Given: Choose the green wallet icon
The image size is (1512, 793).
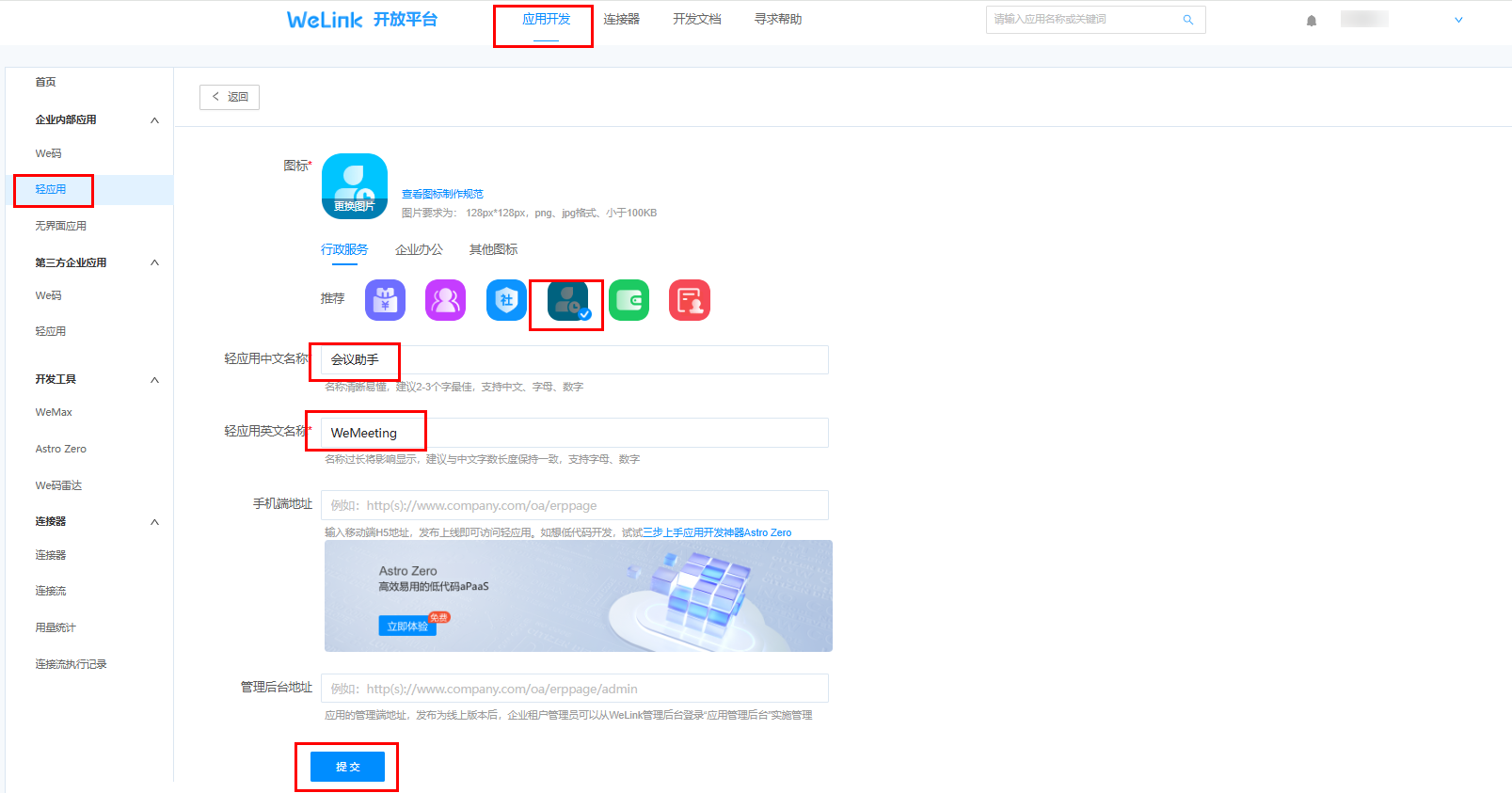Looking at the screenshot, I should [x=629, y=300].
